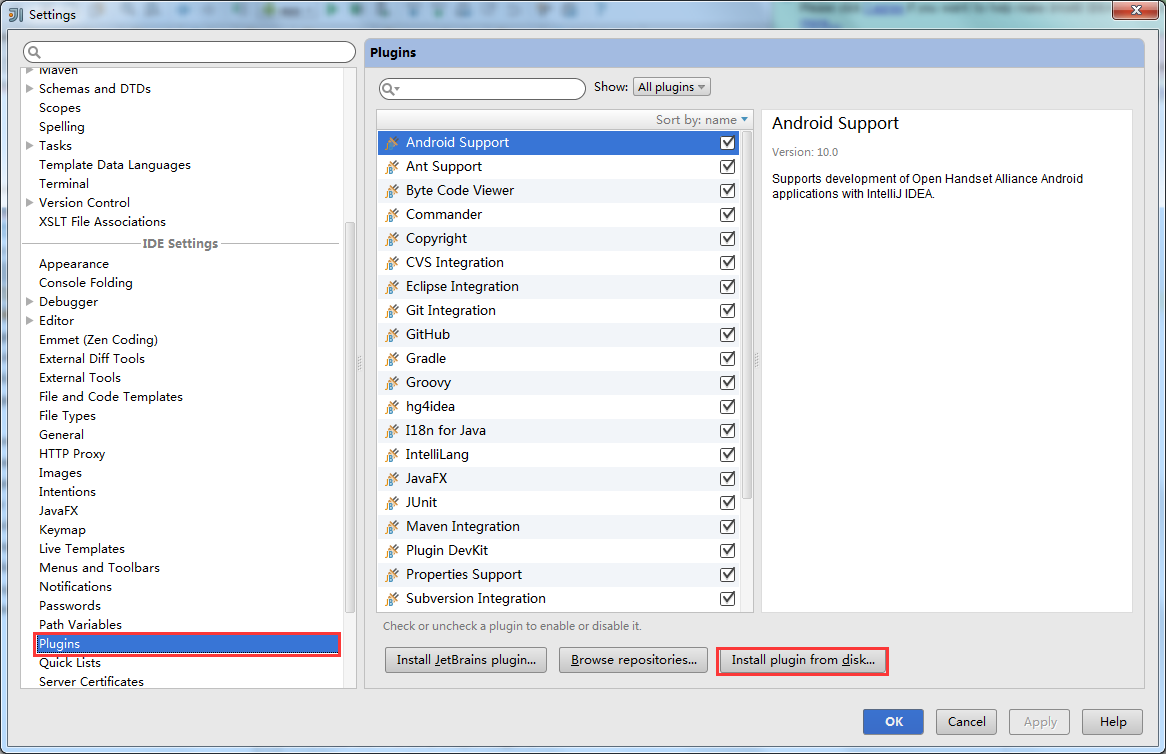Screen dimensions: 1166x754
Task: Disable the Git Integration checkbox
Action: pos(727,311)
